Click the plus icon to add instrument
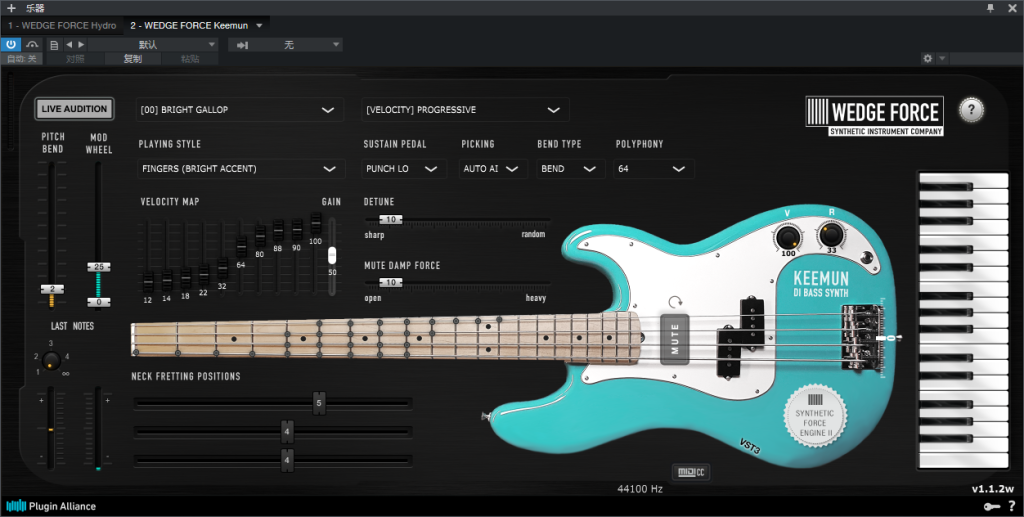Screen dimensions: 1024x517 [x=11, y=8]
